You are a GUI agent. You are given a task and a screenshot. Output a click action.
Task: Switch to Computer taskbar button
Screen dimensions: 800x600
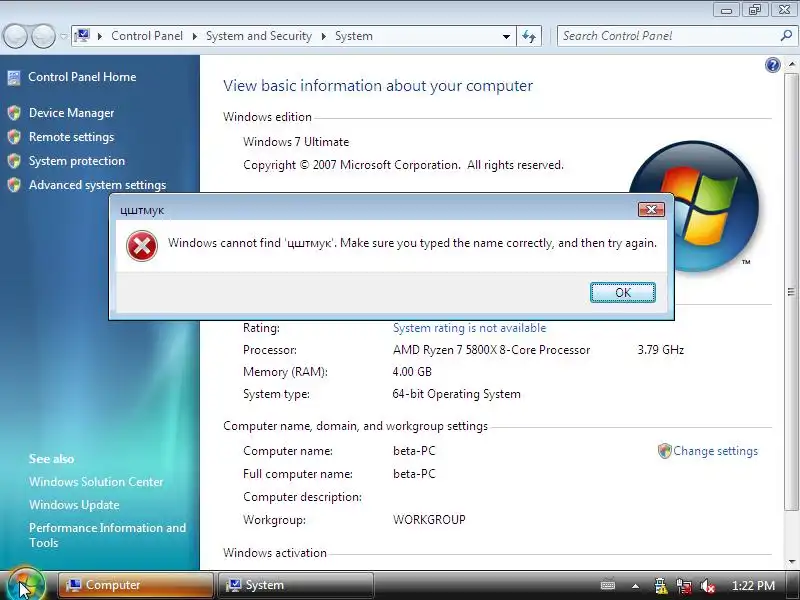click(x=135, y=585)
